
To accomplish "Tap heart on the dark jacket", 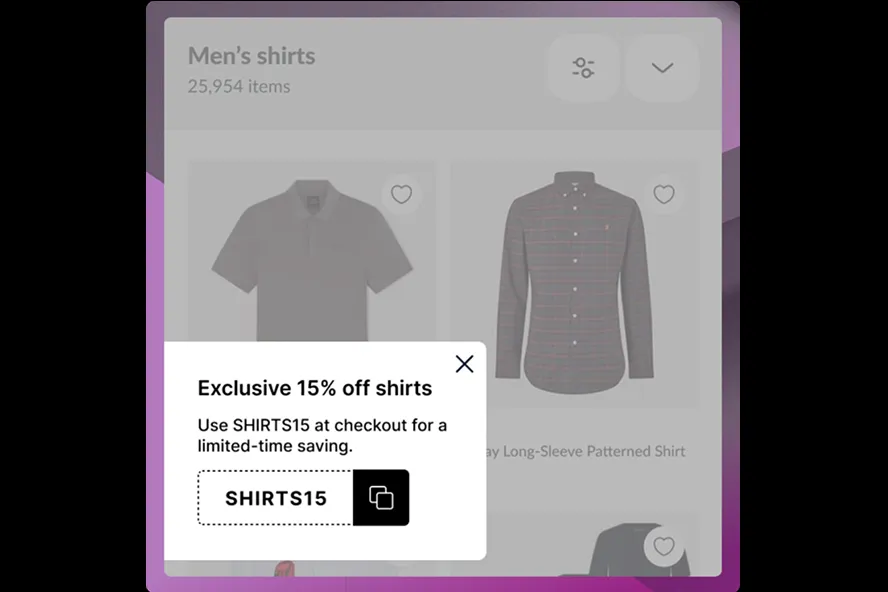I will (664, 546).
